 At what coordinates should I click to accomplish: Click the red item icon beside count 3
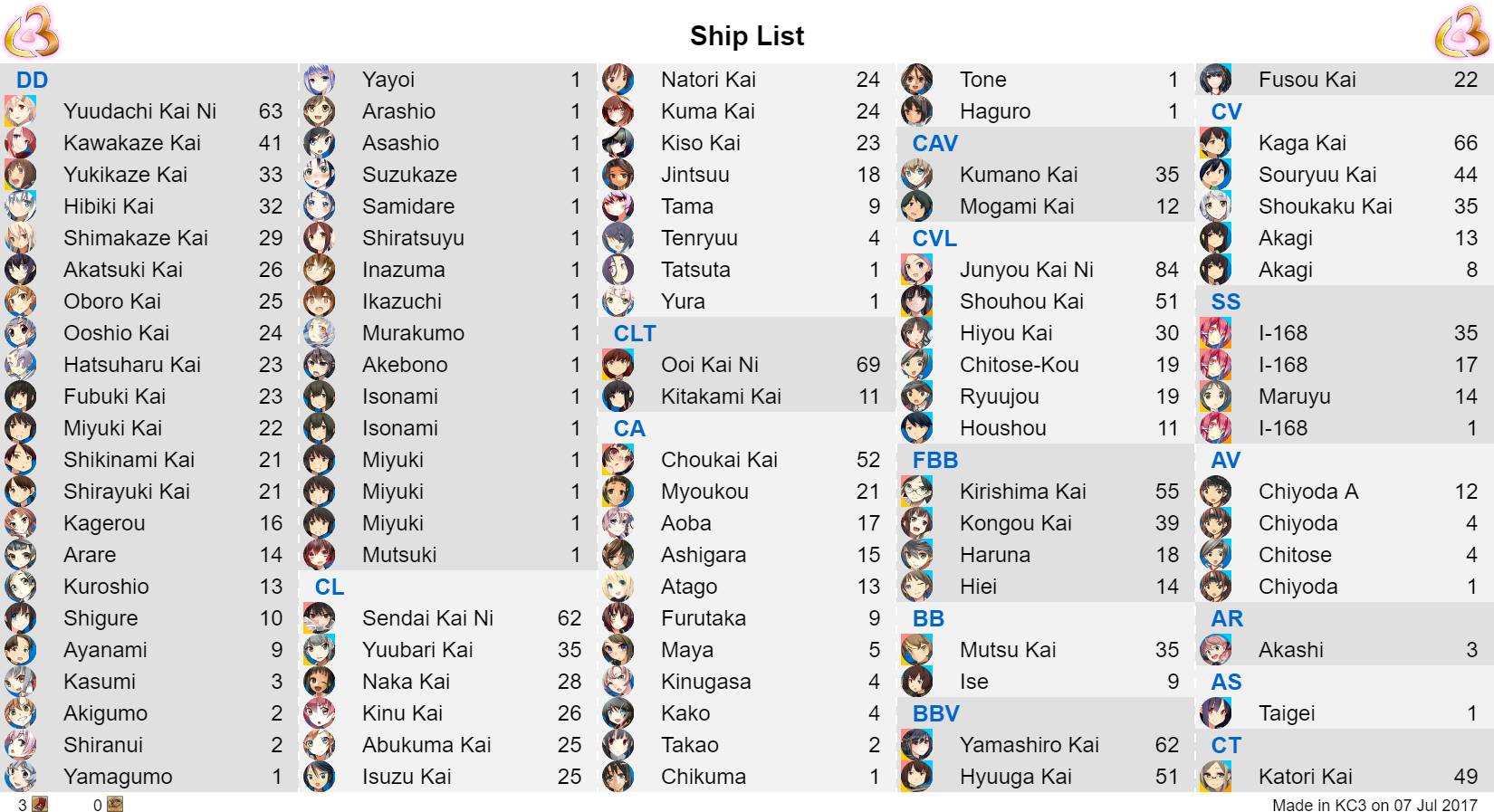coord(40,804)
